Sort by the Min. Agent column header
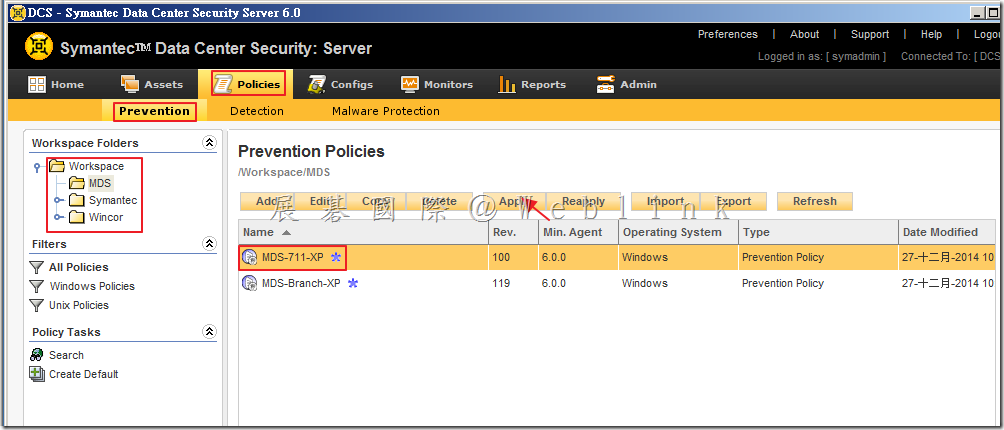1004x430 pixels. coord(578,232)
